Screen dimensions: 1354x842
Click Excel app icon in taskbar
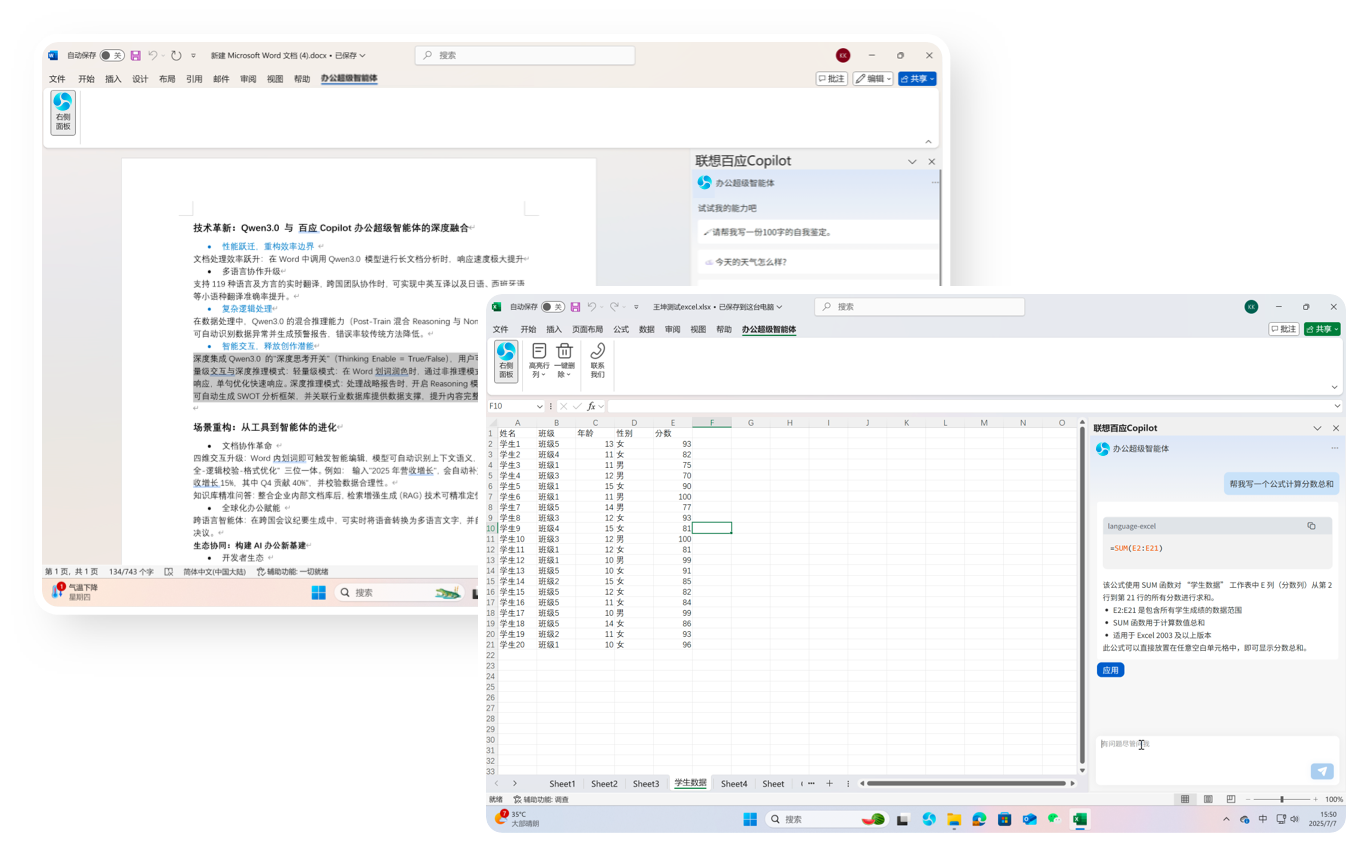1079,819
